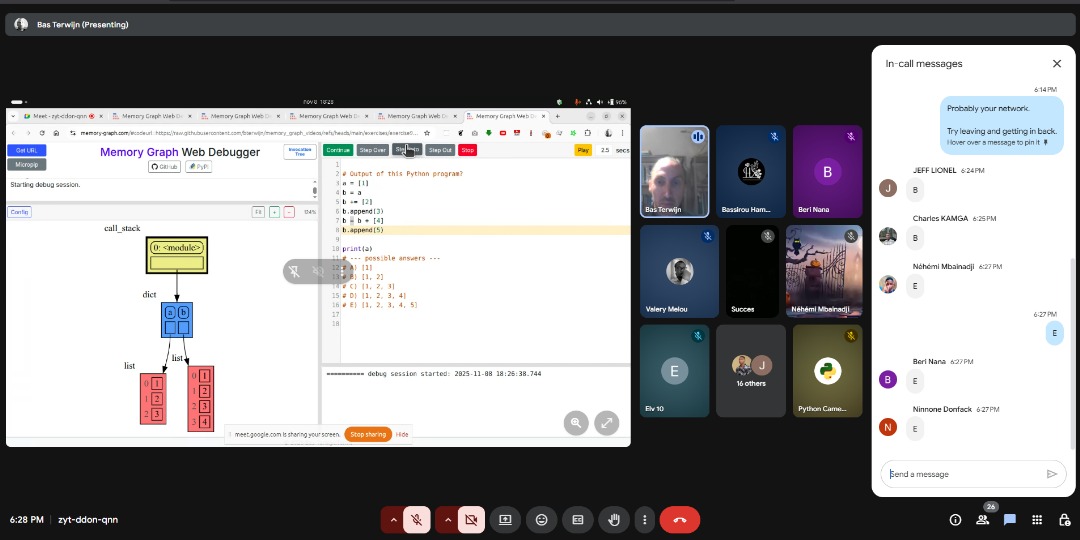The image size is (1080, 540).
Task: Click Charles KAMGA's chat avatar
Action: (888, 236)
